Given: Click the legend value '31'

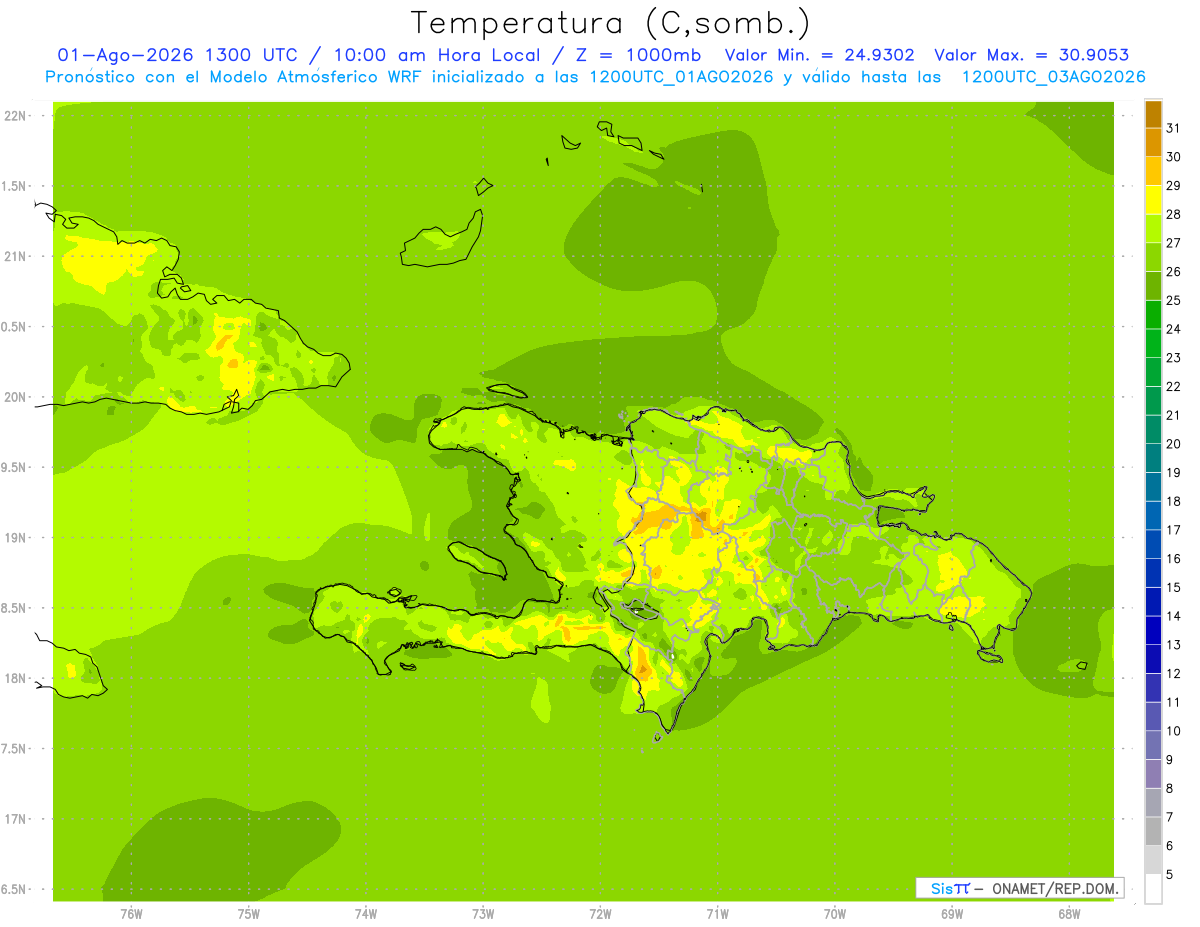Looking at the screenshot, I should (x=1174, y=128).
